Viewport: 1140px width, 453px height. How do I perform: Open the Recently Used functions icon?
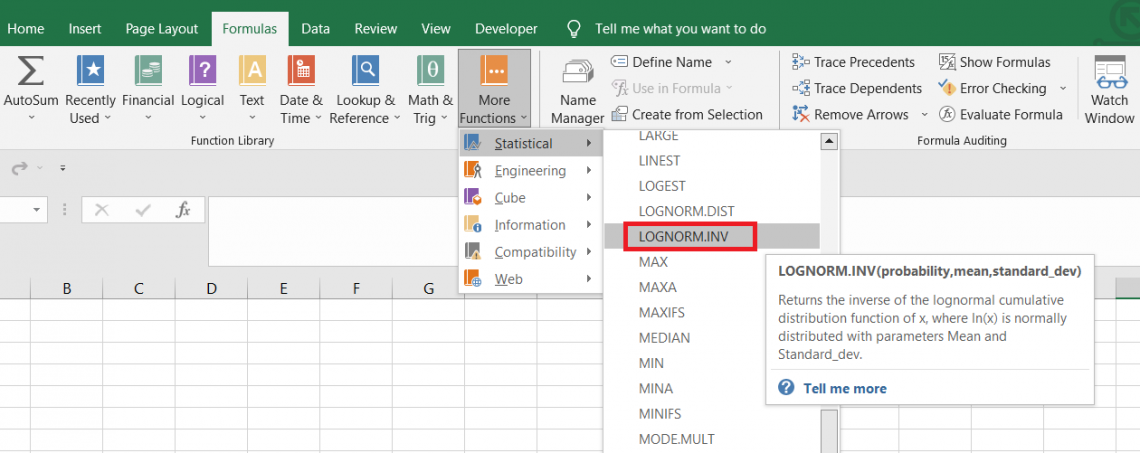pyautogui.click(x=91, y=72)
